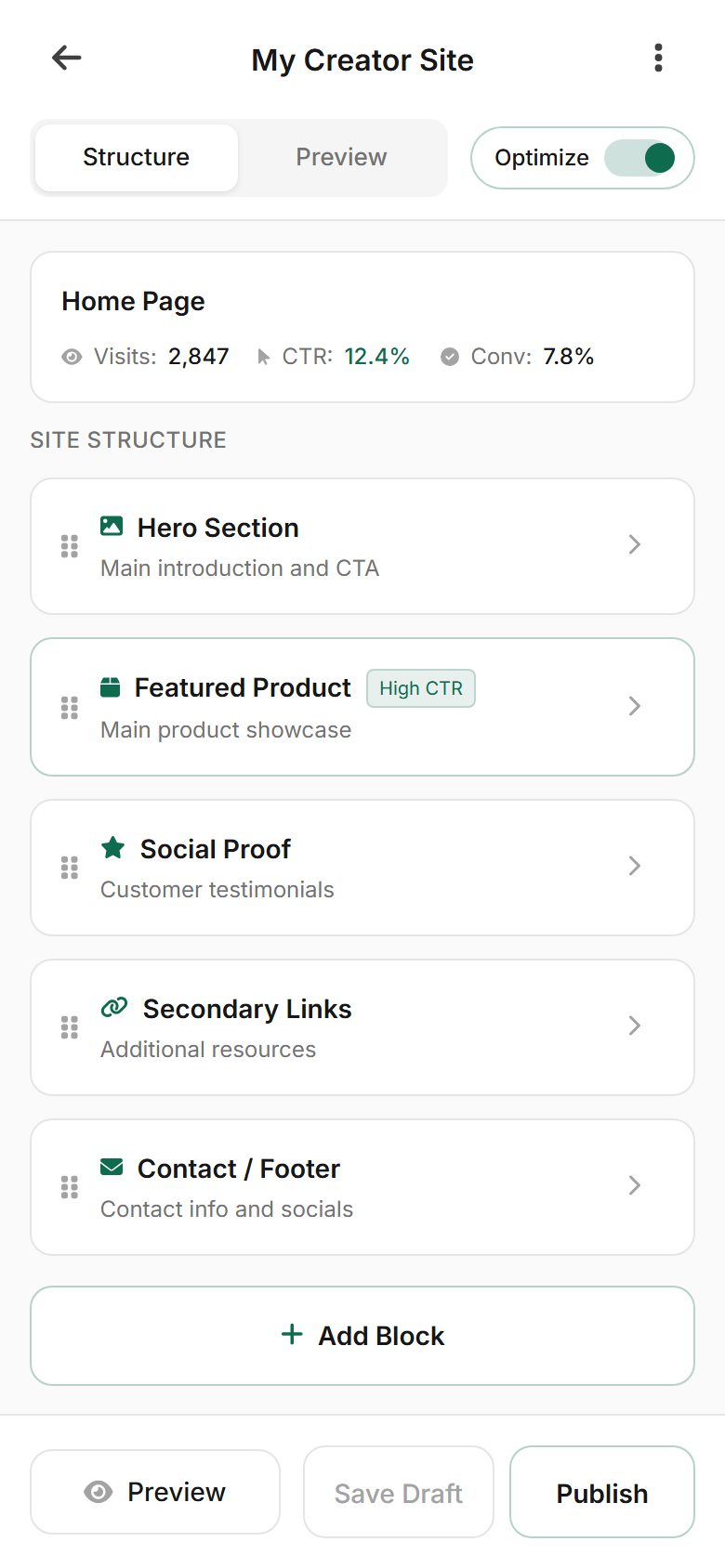The image size is (725, 1568).
Task: Expand the Contact / Footer block
Action: [634, 1186]
